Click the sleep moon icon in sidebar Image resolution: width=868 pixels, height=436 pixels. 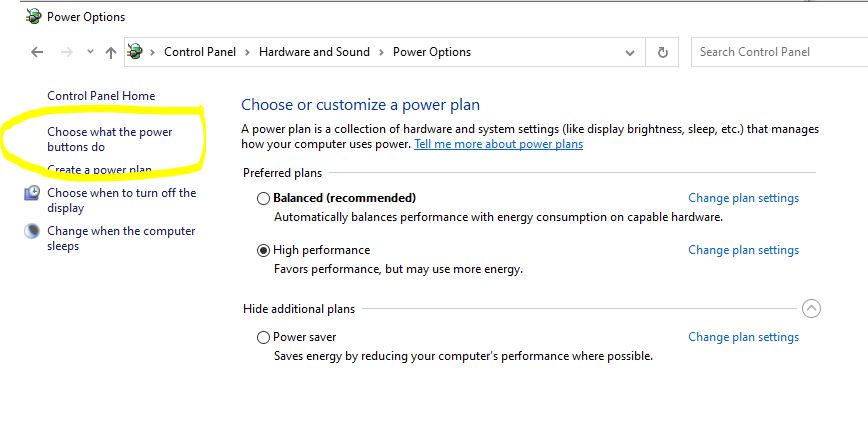click(32, 231)
